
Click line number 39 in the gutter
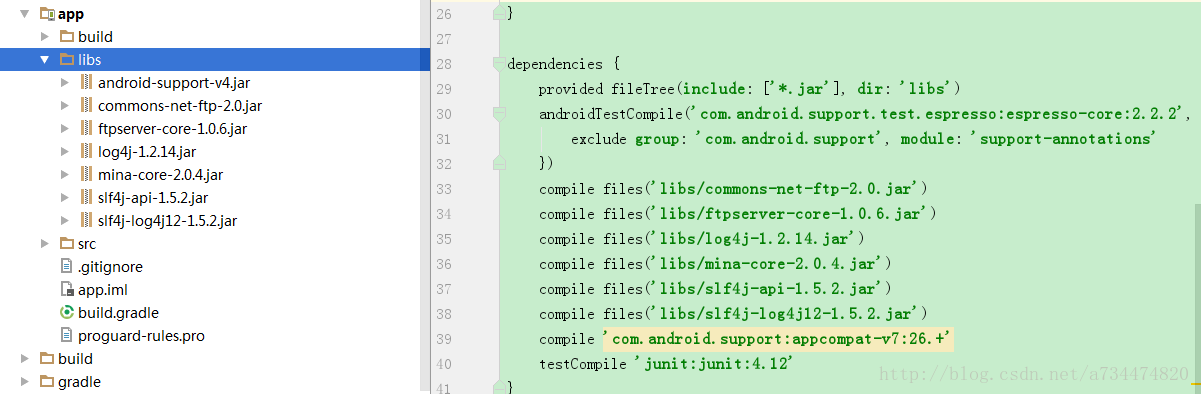[444, 339]
